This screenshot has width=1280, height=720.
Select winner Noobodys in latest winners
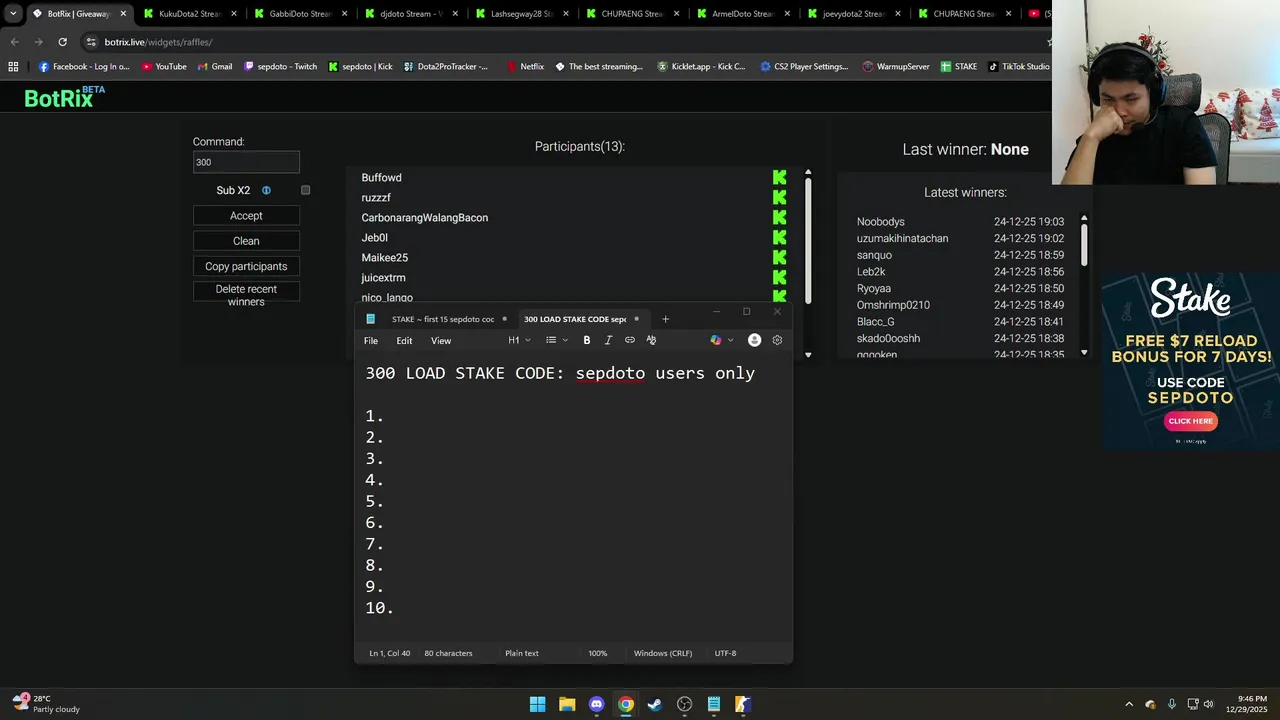pos(881,222)
